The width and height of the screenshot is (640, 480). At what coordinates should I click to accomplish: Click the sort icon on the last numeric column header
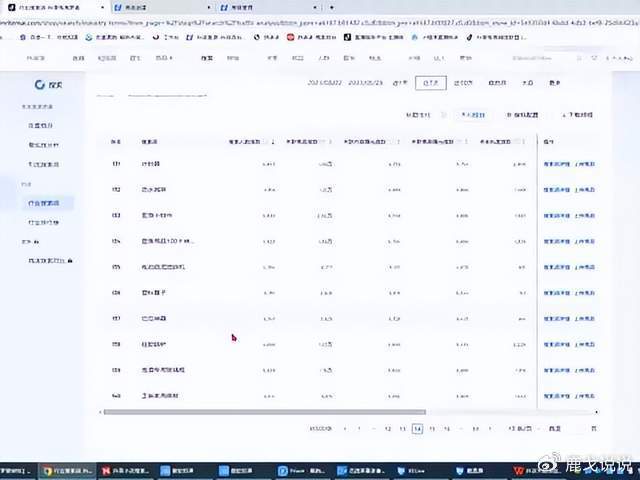525,142
